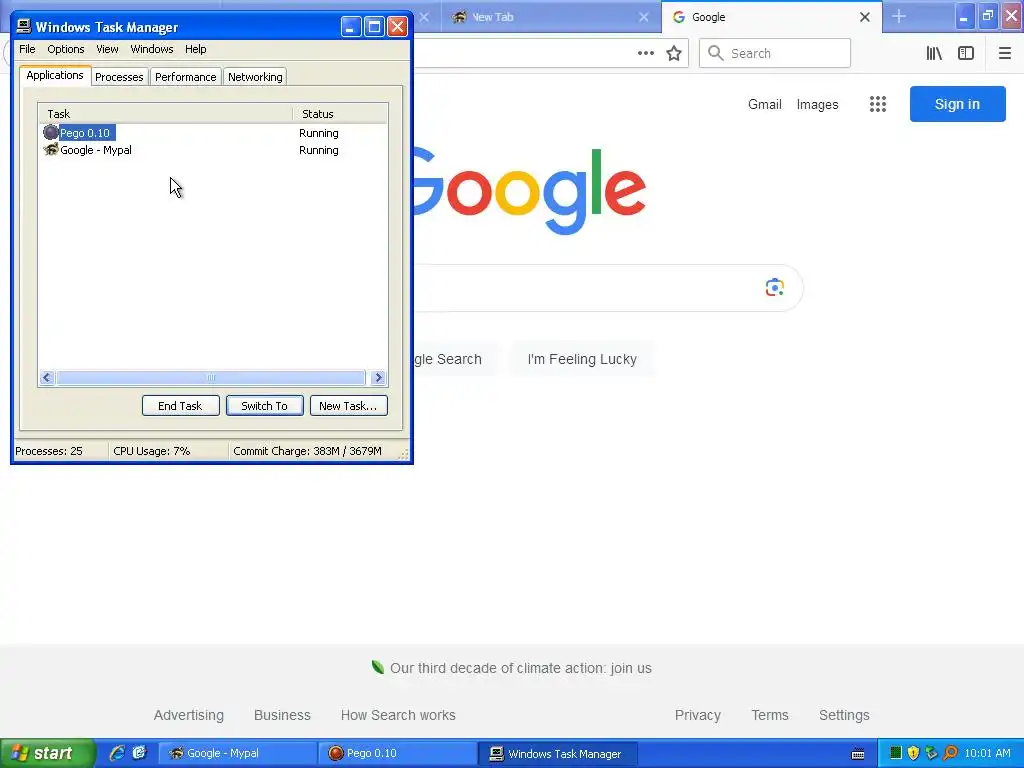Image resolution: width=1024 pixels, height=768 pixels.
Task: Activate Windows Task Manager taskbar button
Action: tap(558, 753)
